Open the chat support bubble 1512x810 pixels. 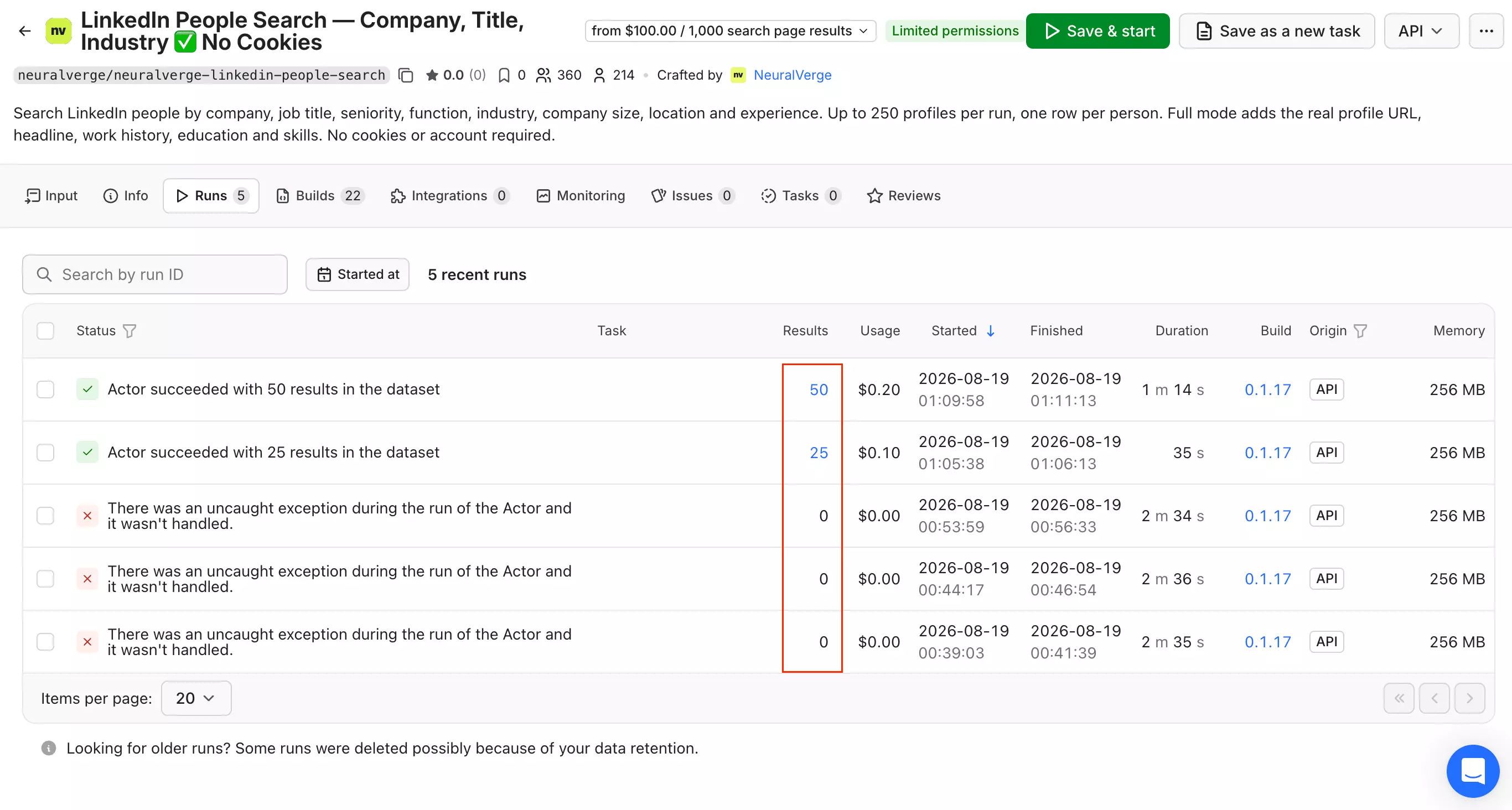click(1473, 771)
